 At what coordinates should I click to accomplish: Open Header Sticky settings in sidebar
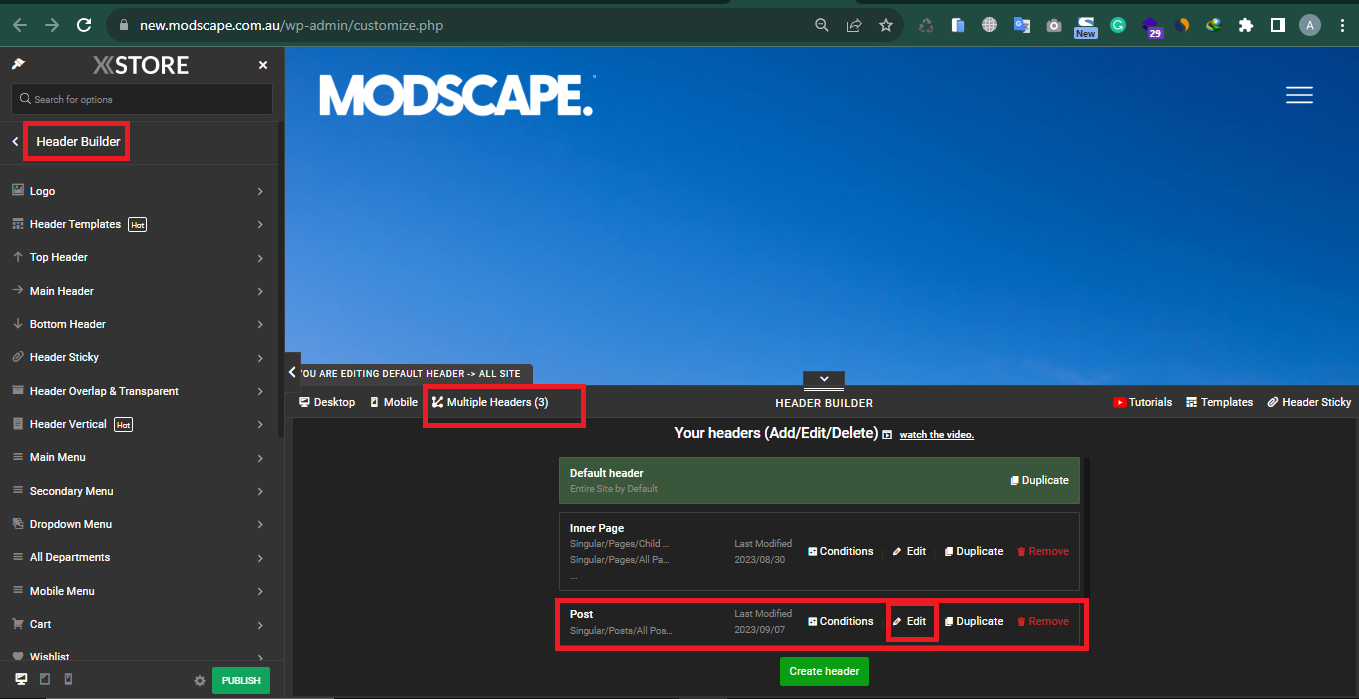click(x=138, y=357)
